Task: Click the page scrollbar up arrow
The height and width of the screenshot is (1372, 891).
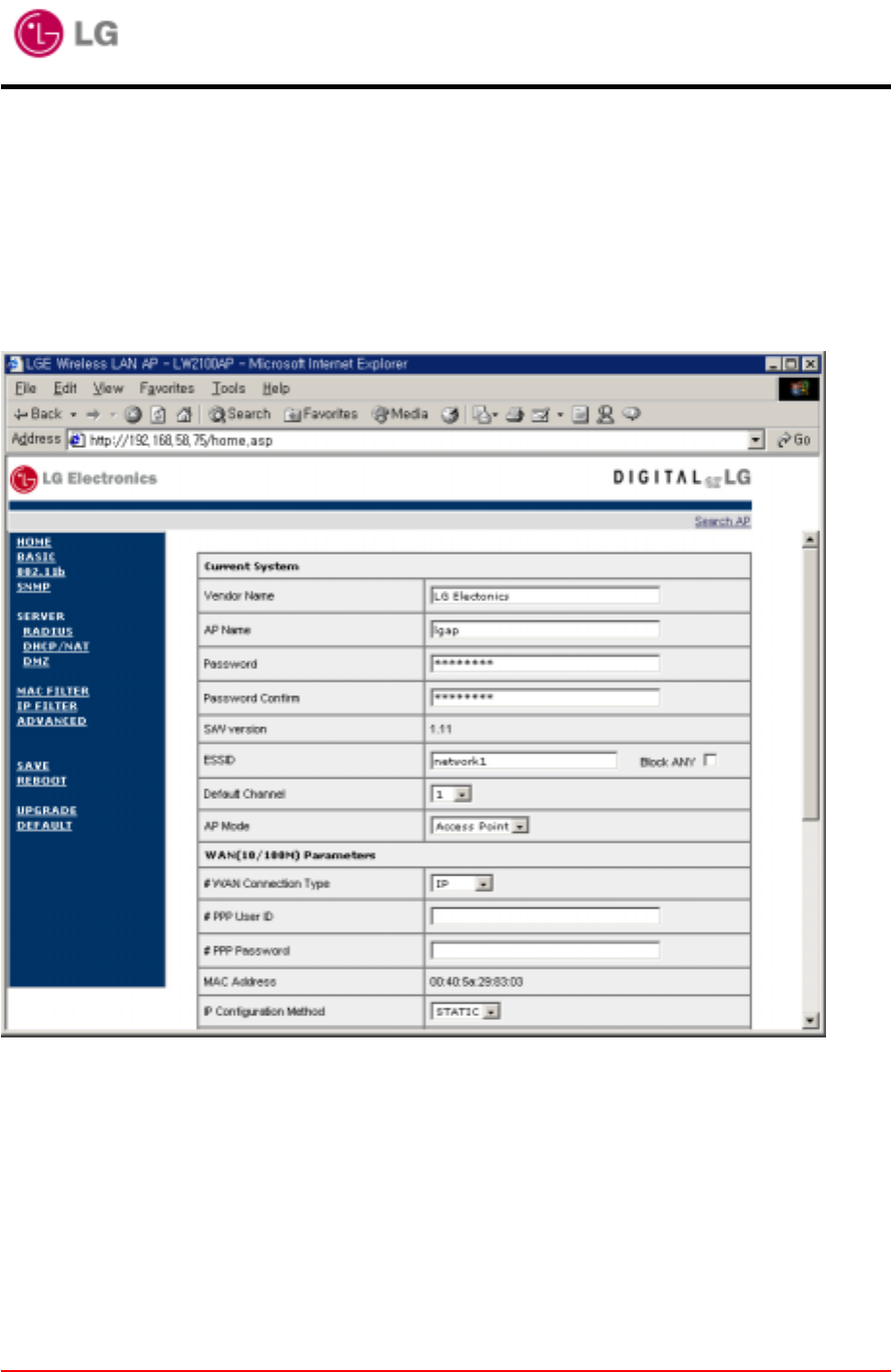Action: (811, 540)
